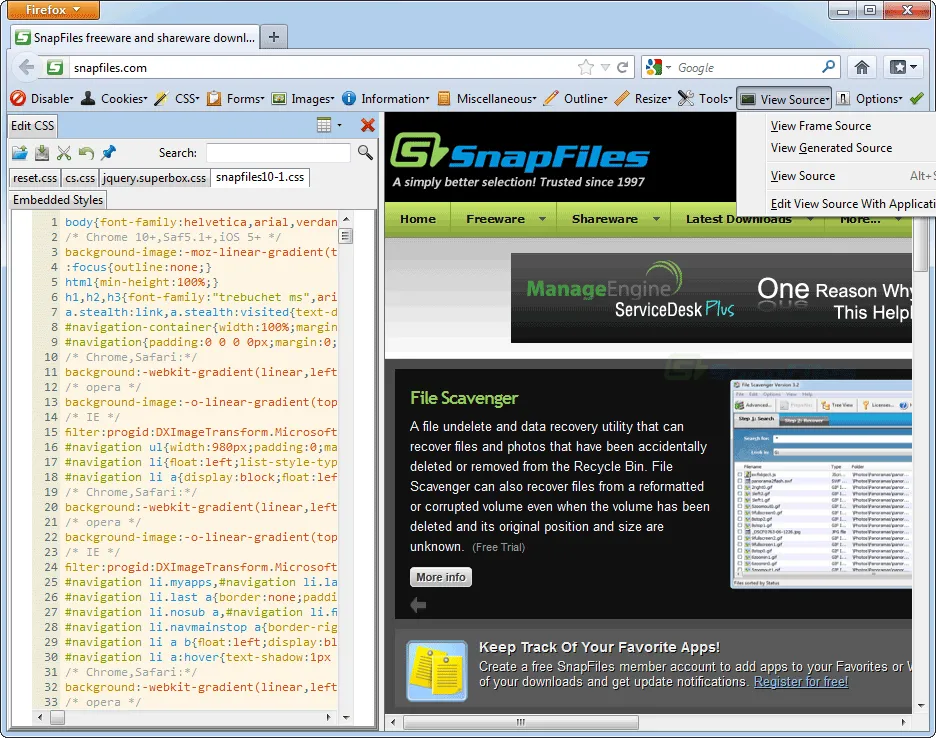Open the Shareware navigation menu

[x=614, y=219]
